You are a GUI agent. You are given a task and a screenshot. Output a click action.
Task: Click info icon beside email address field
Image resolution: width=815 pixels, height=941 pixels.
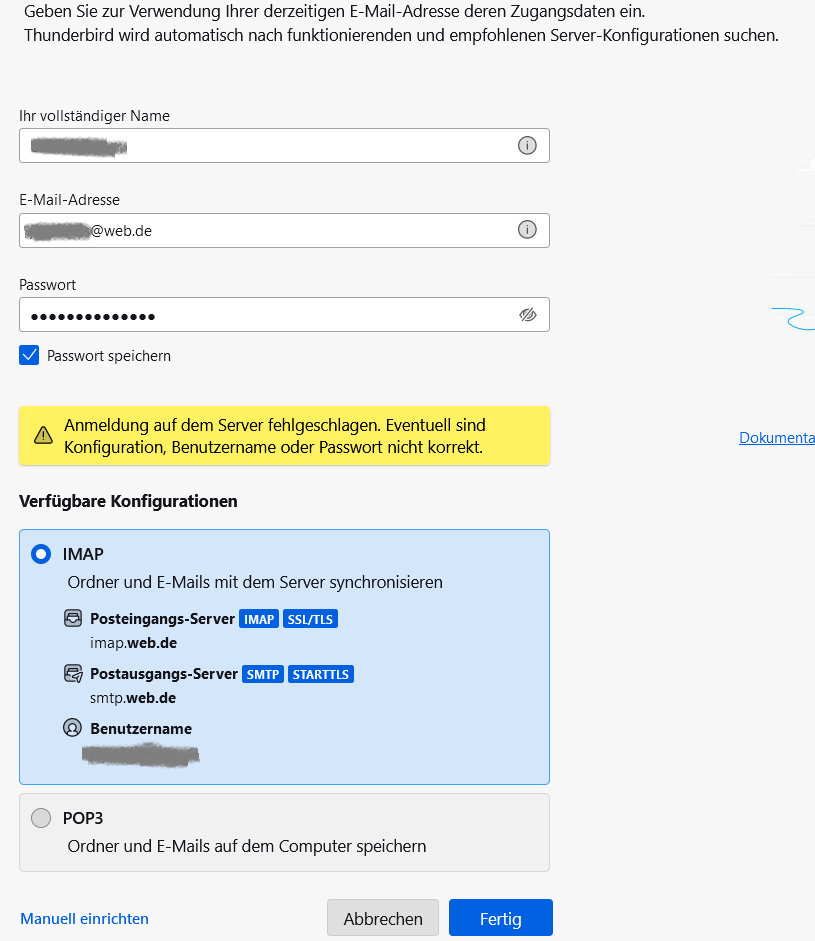(527, 230)
